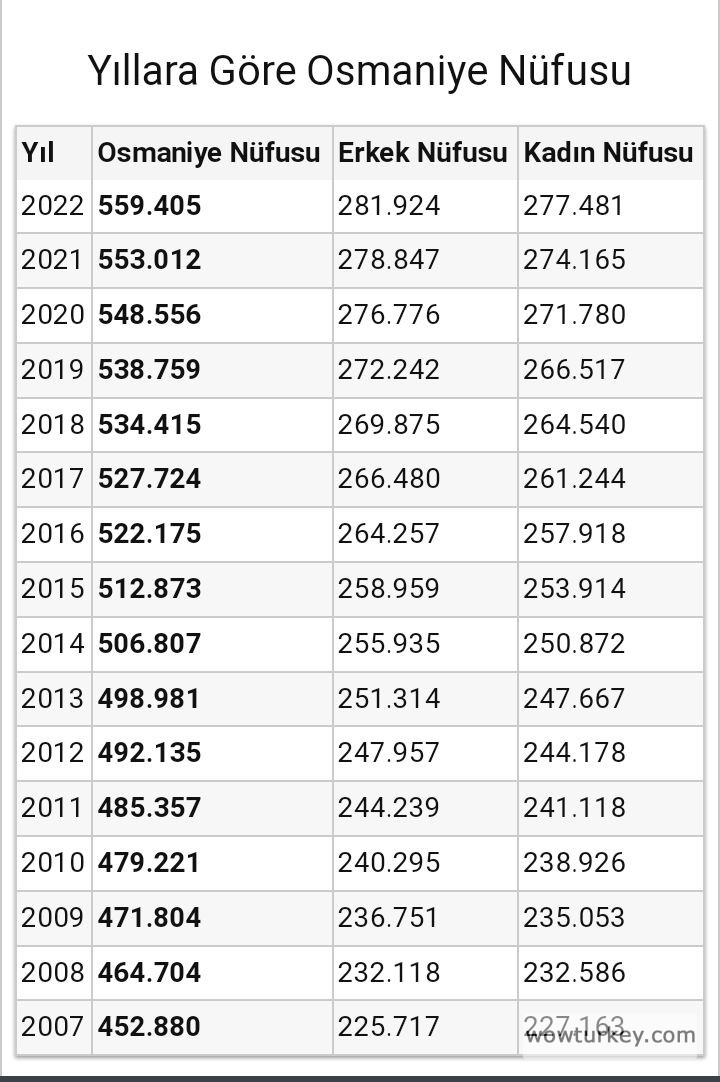720x1082 pixels.
Task: Select the 2015 year cell
Action: pyautogui.click(x=53, y=589)
